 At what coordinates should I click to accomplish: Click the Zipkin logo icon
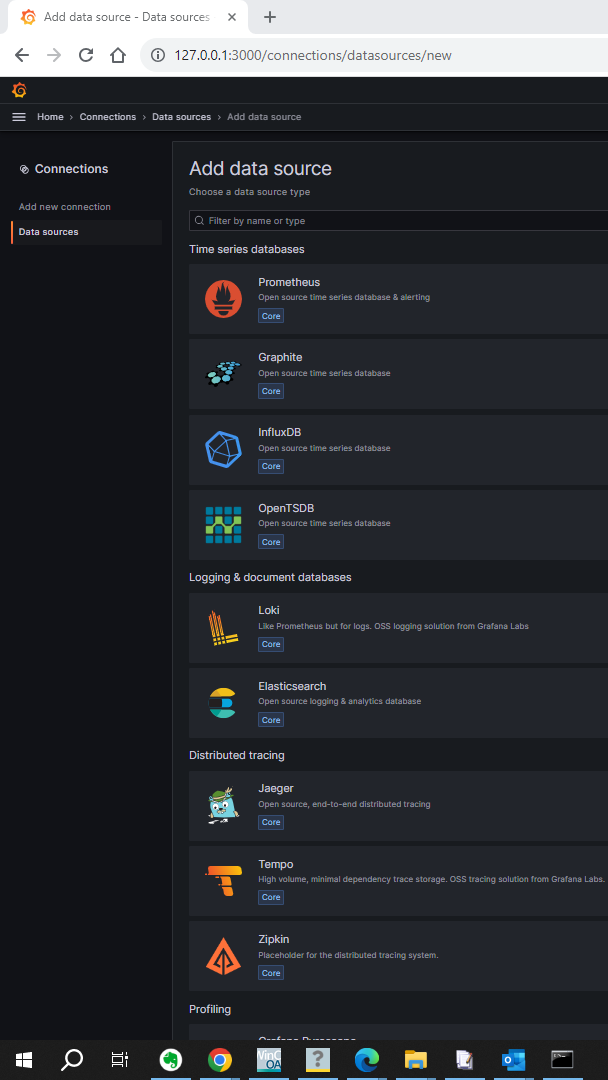point(223,955)
